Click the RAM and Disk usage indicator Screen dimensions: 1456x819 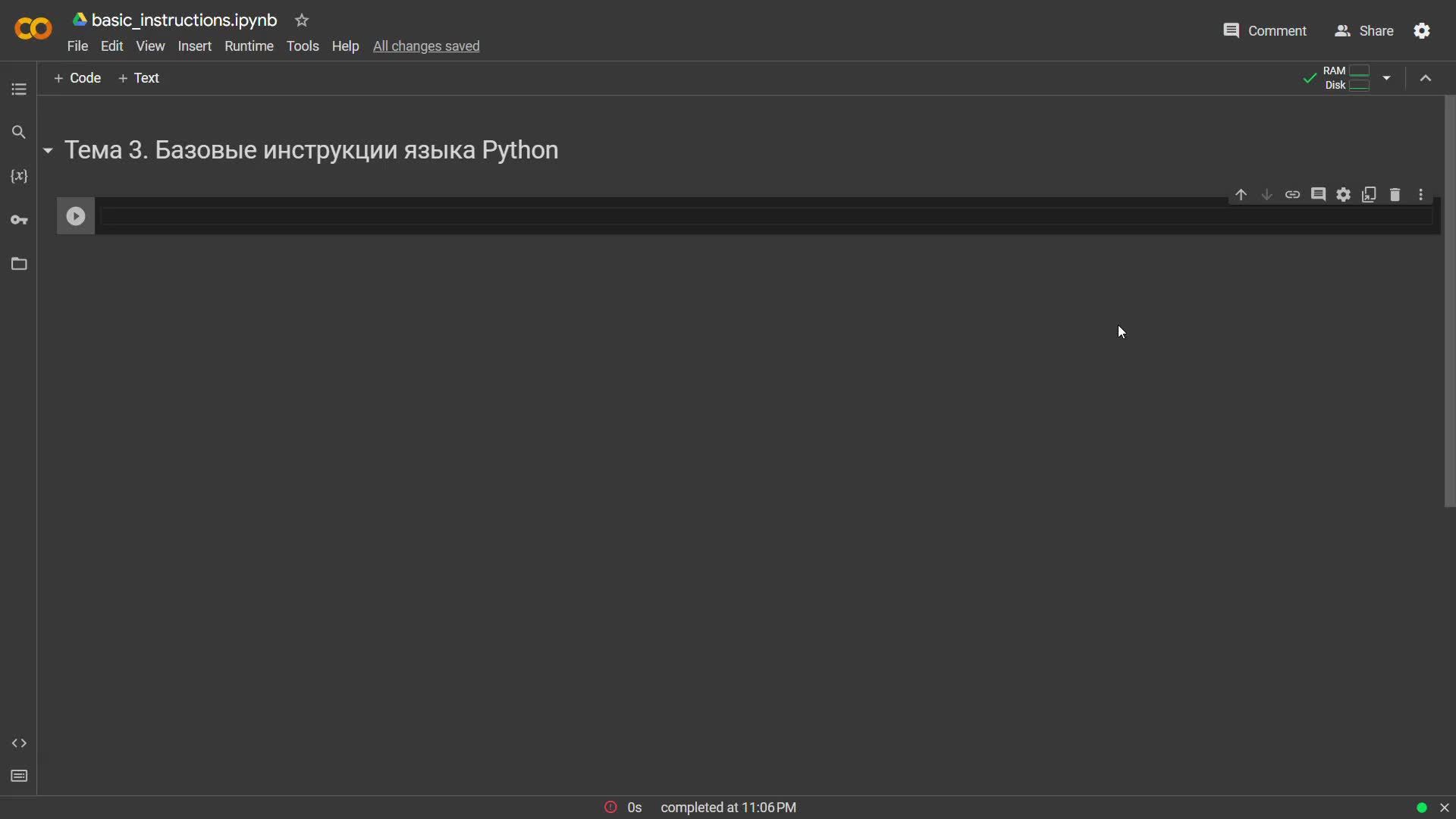[1347, 78]
